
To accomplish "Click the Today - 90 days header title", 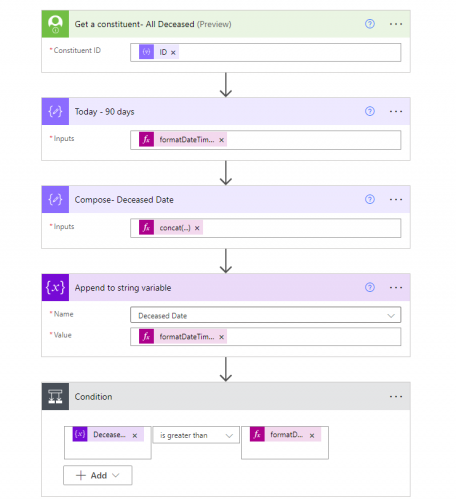I will 104,112.
